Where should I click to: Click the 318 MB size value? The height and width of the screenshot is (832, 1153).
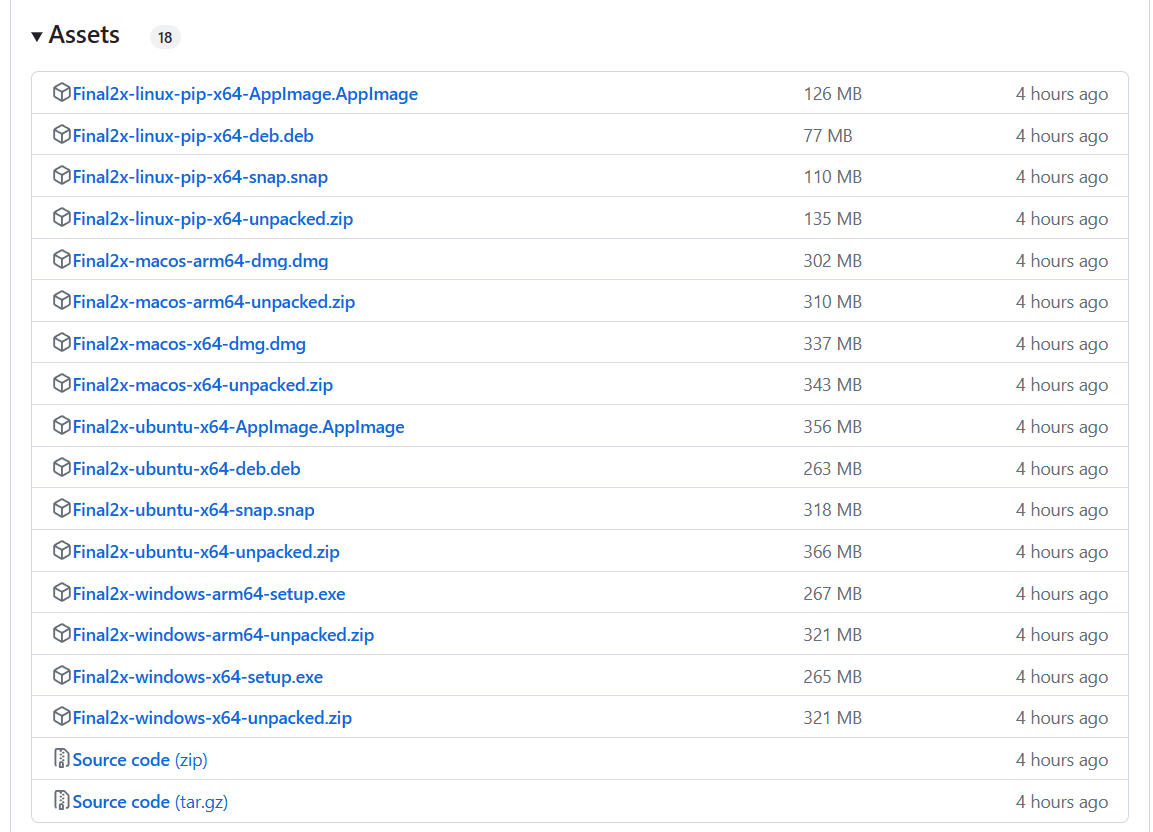point(832,511)
